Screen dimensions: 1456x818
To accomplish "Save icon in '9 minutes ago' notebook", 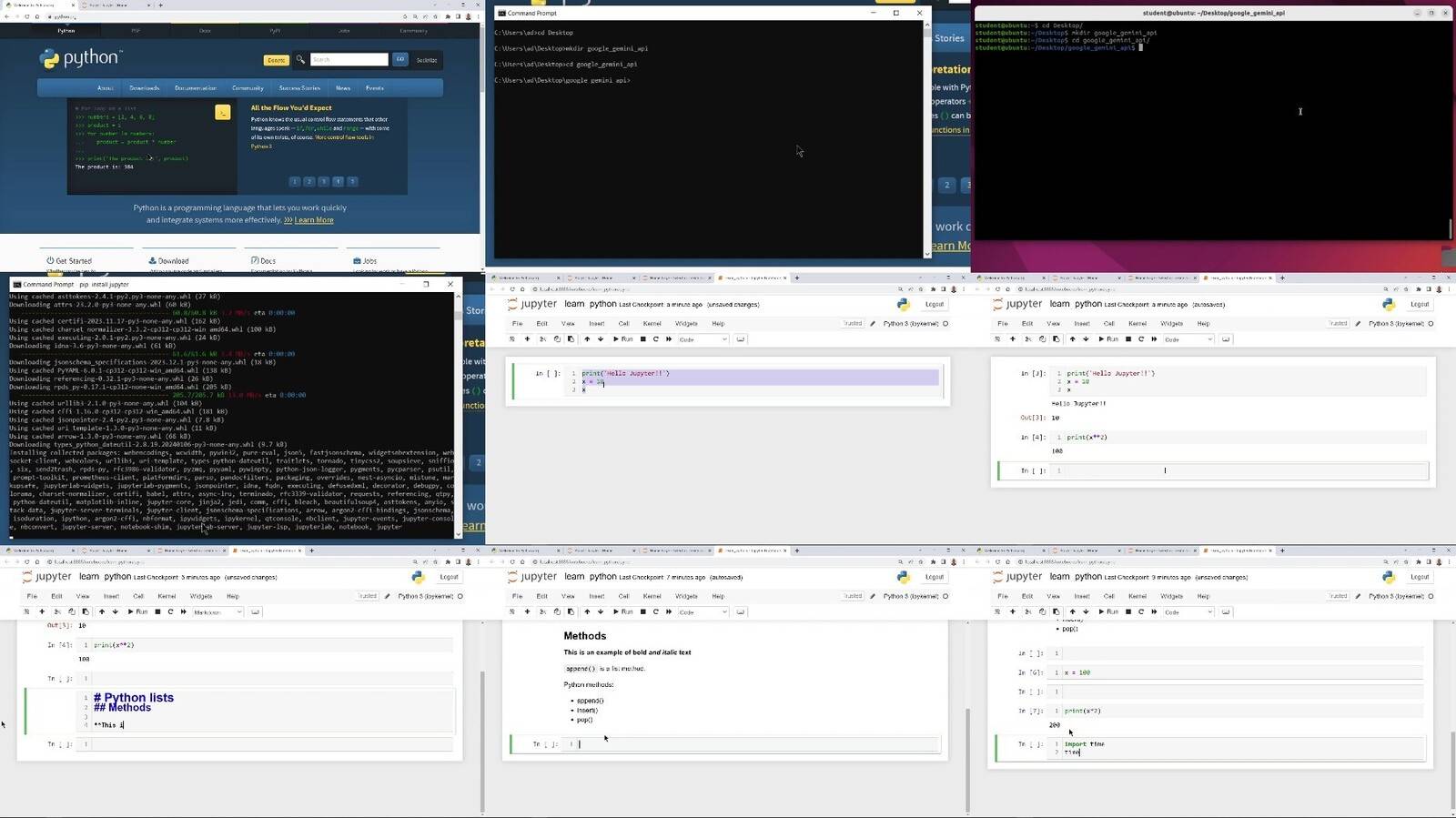I will (996, 612).
